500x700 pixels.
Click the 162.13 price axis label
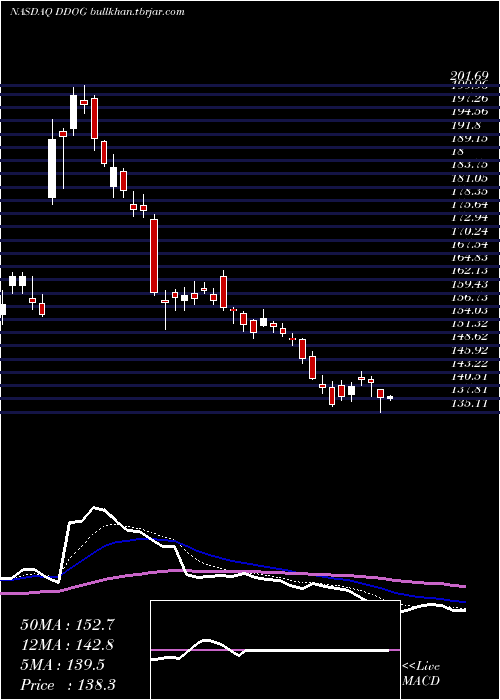[x=469, y=271]
